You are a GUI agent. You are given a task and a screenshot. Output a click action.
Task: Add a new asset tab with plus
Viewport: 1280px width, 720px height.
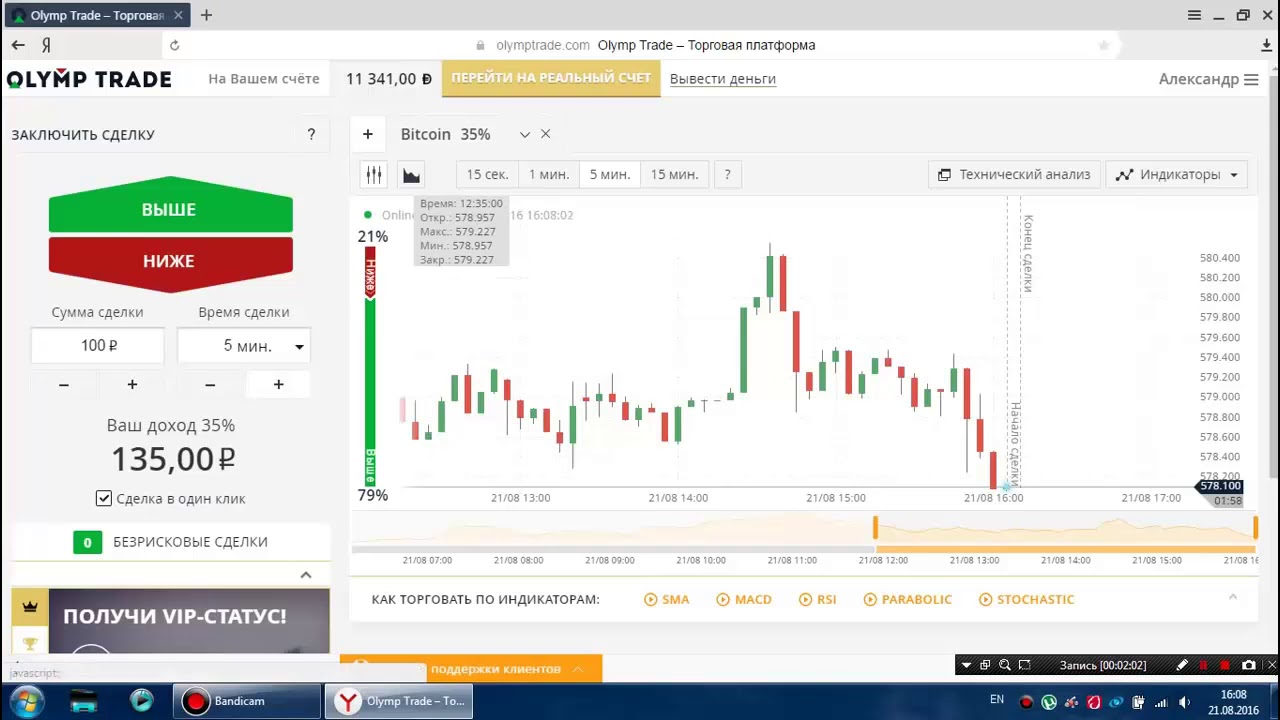tap(368, 134)
